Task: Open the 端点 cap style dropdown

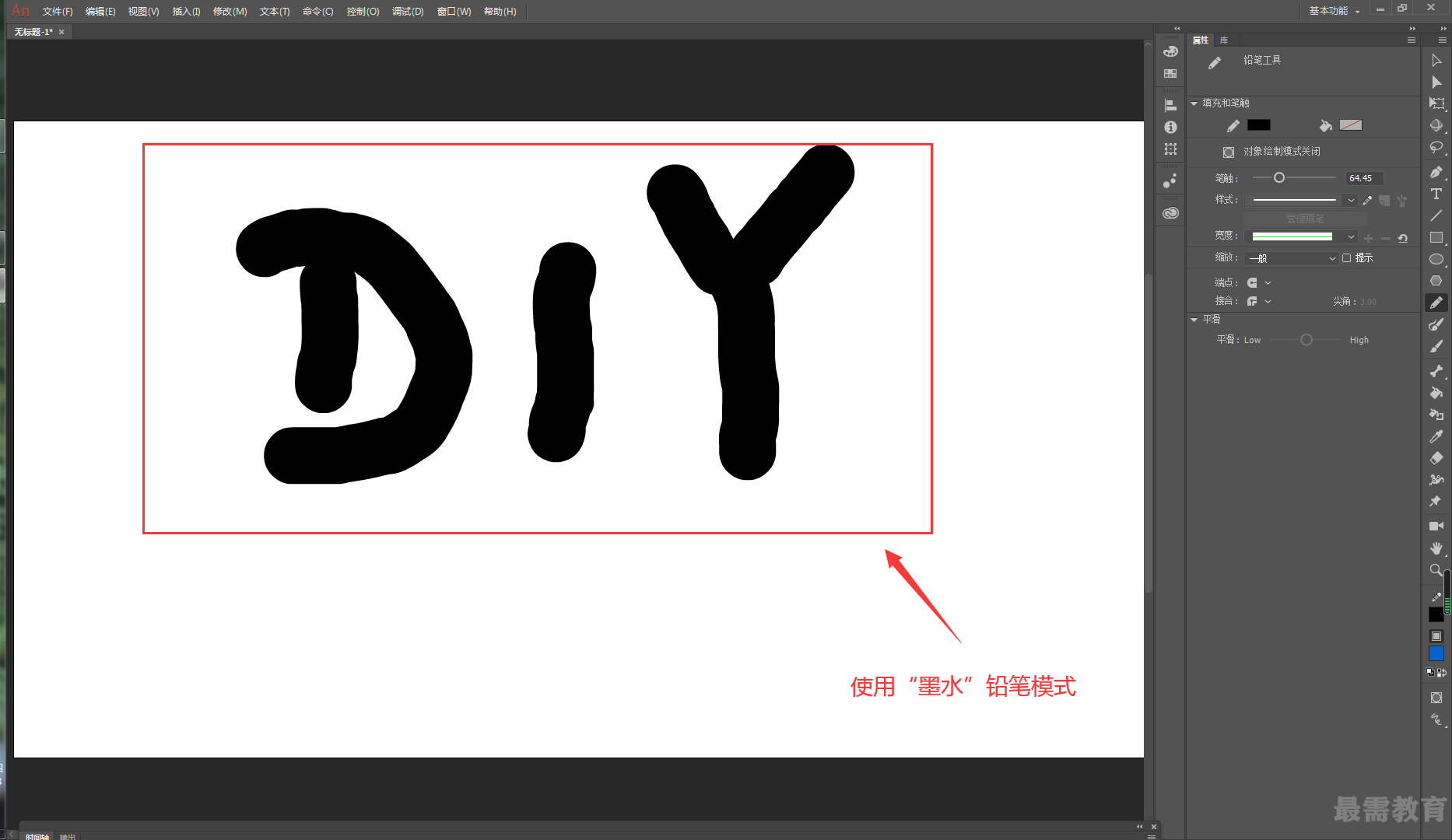Action: [x=1259, y=282]
